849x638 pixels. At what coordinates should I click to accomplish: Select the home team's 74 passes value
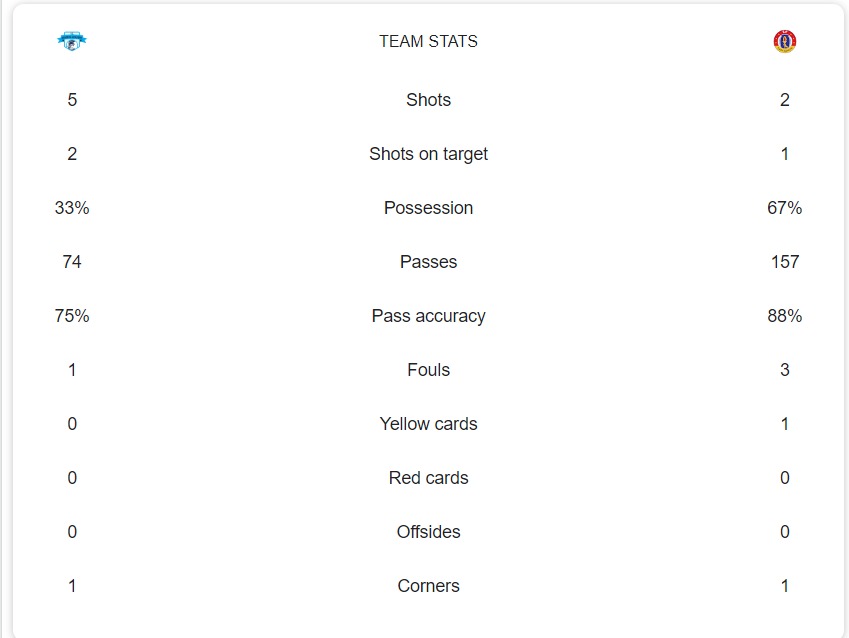[72, 262]
